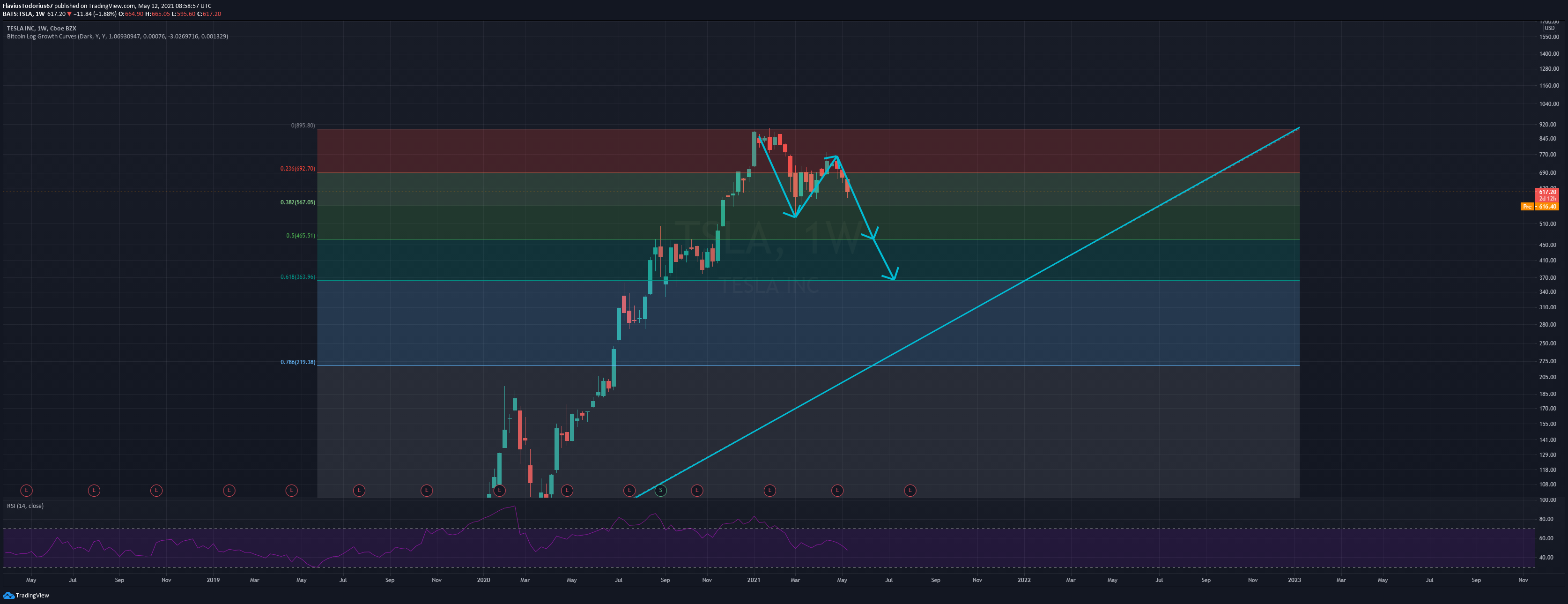Viewport: 1568px width, 604px height.
Task: Click the earnings marker just before November 2020
Action: point(697,490)
